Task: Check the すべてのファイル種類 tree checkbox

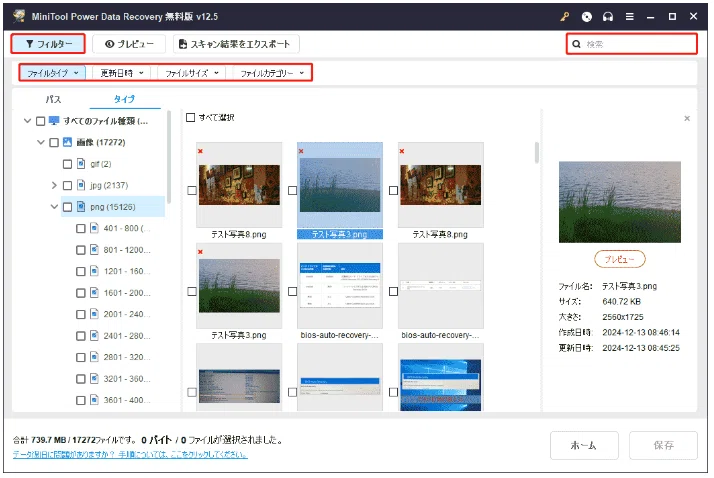Action: point(41,121)
